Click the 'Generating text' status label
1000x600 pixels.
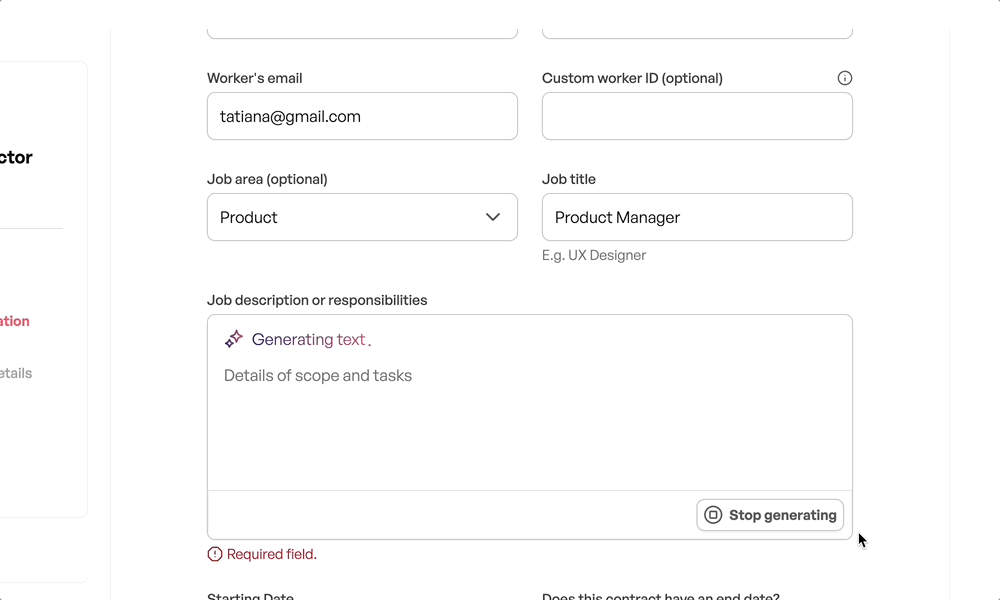click(309, 339)
